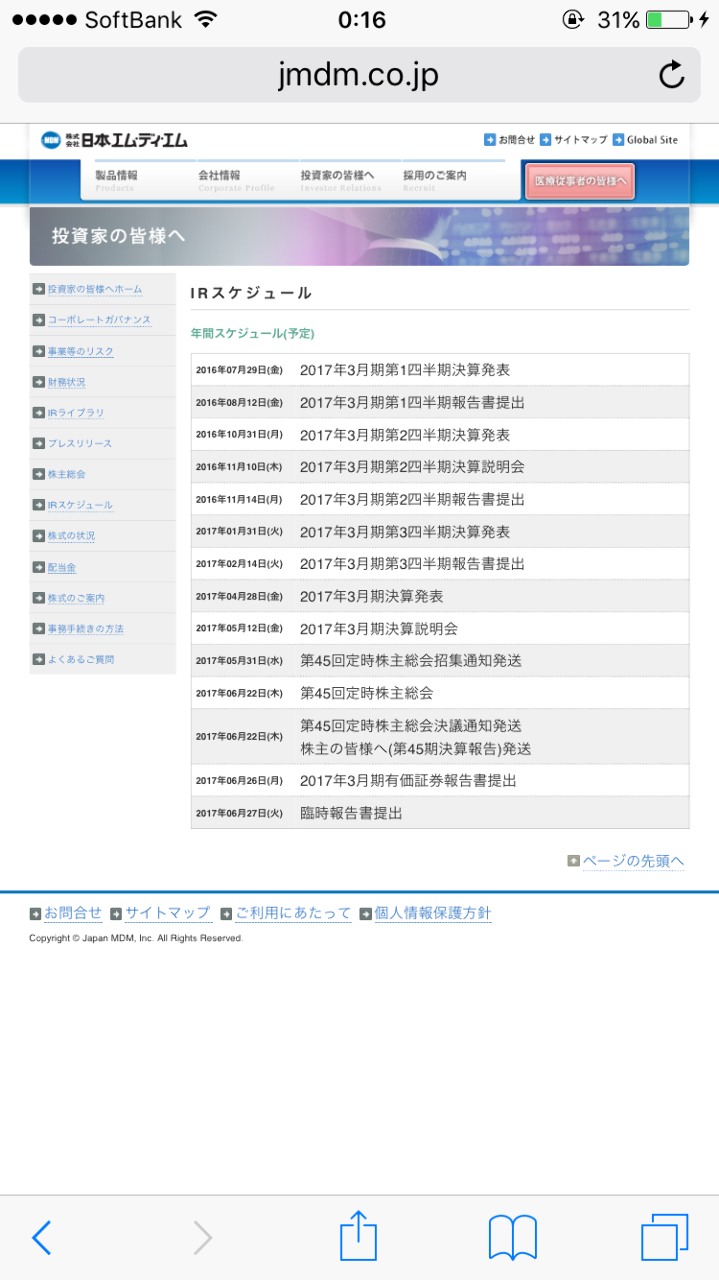Tap the Safari forward arrow
This screenshot has height=1280, width=719.
[202, 1238]
